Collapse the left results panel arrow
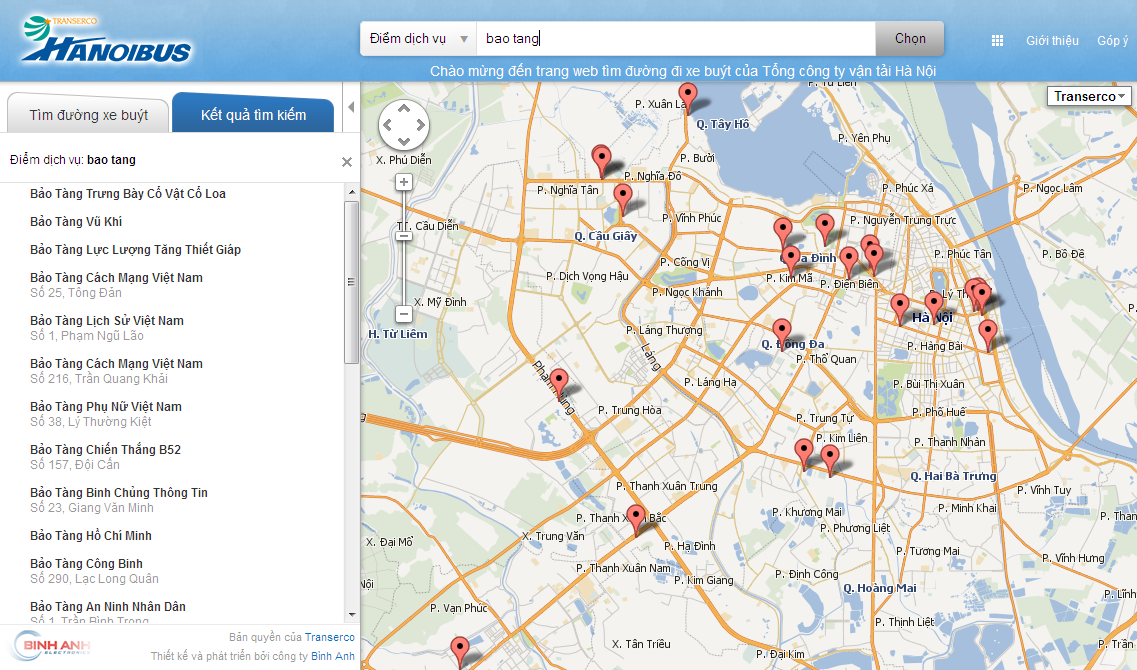Image resolution: width=1137 pixels, height=670 pixels. tap(351, 107)
